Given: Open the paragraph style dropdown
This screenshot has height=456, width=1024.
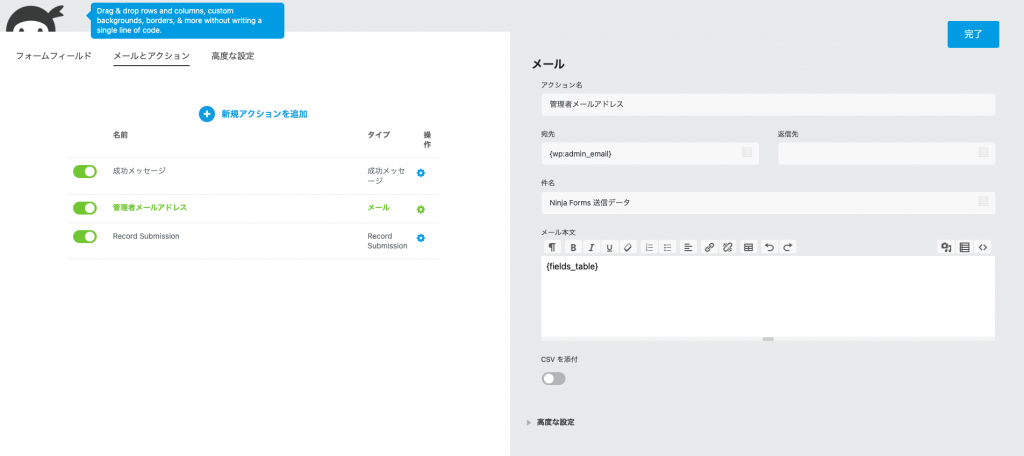Looking at the screenshot, I should (x=552, y=247).
